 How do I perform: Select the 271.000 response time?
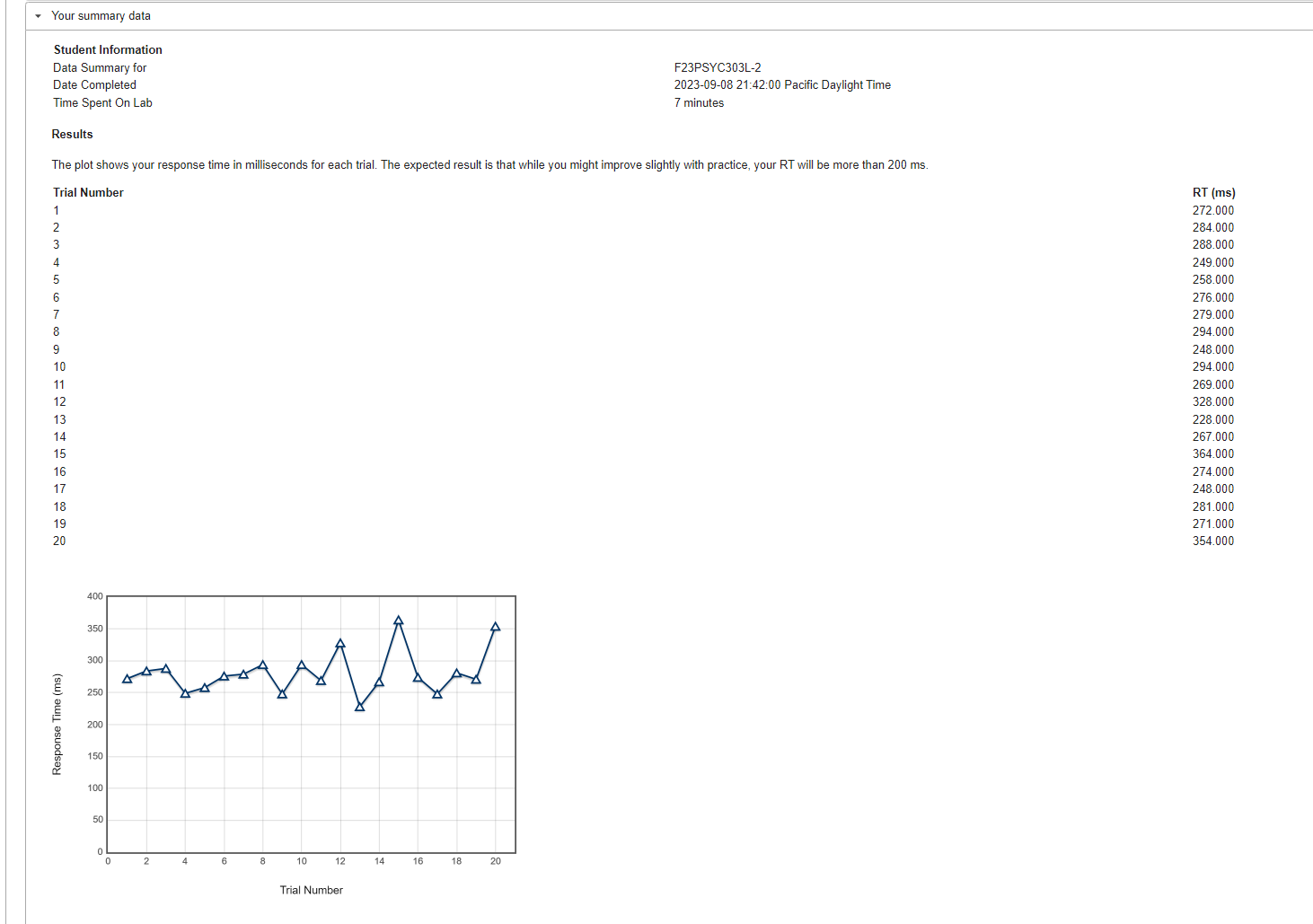click(1212, 524)
